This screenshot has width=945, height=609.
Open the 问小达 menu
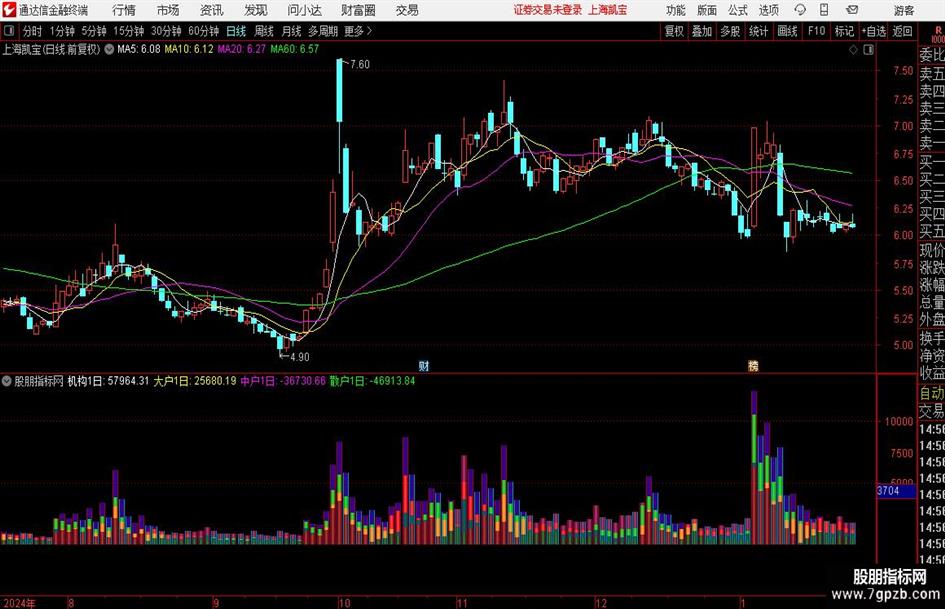click(304, 10)
